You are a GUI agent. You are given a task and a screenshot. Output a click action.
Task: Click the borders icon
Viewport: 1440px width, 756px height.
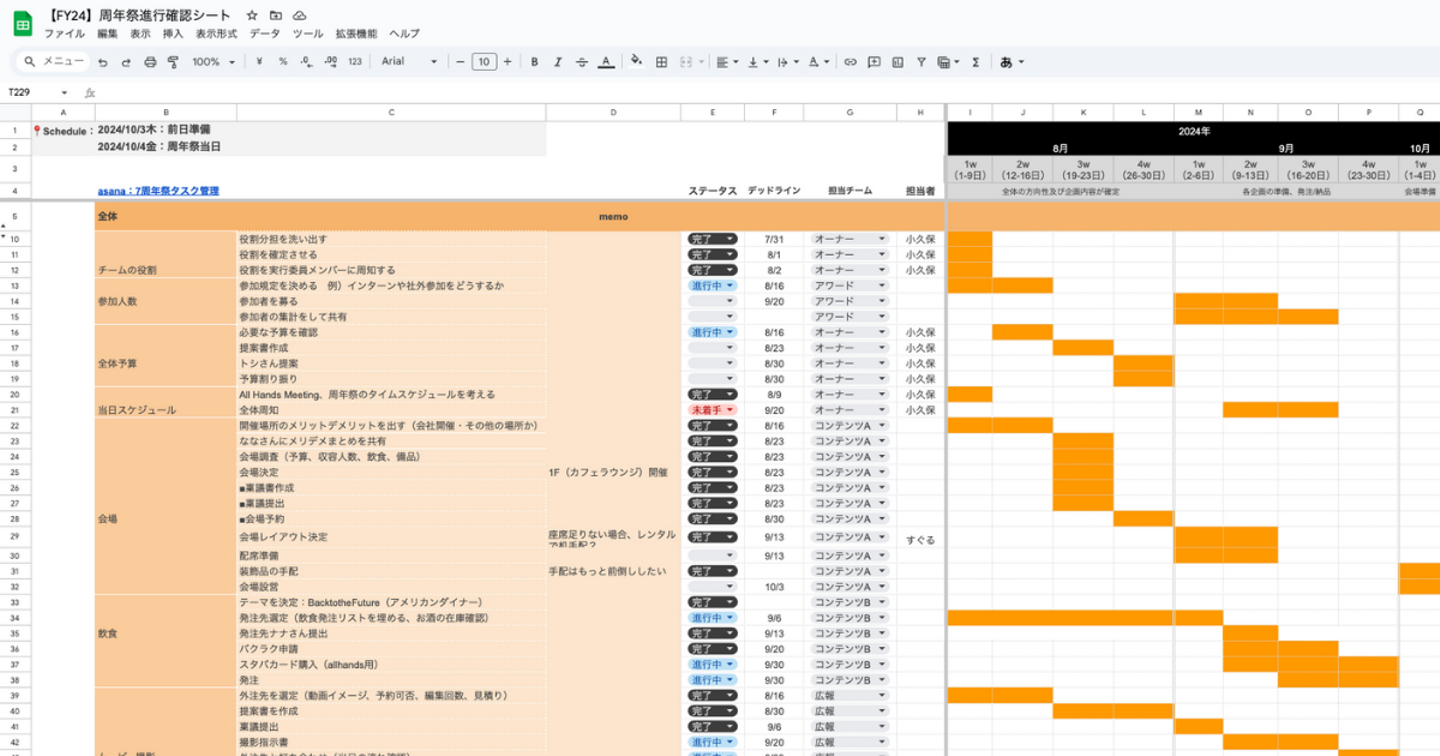(x=661, y=62)
